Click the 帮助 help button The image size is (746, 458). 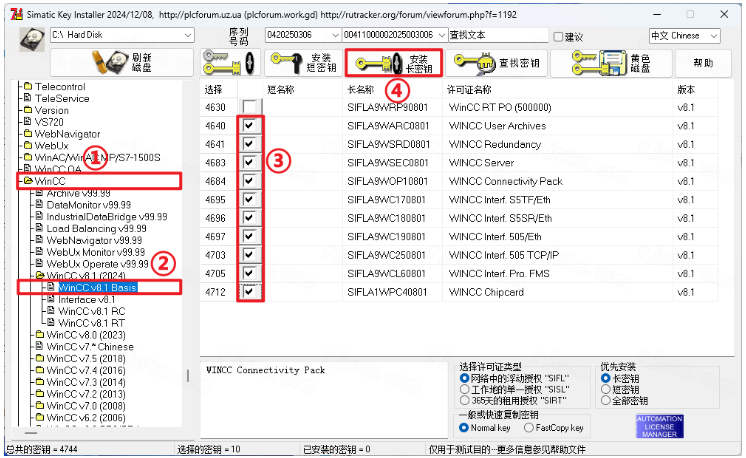click(703, 62)
